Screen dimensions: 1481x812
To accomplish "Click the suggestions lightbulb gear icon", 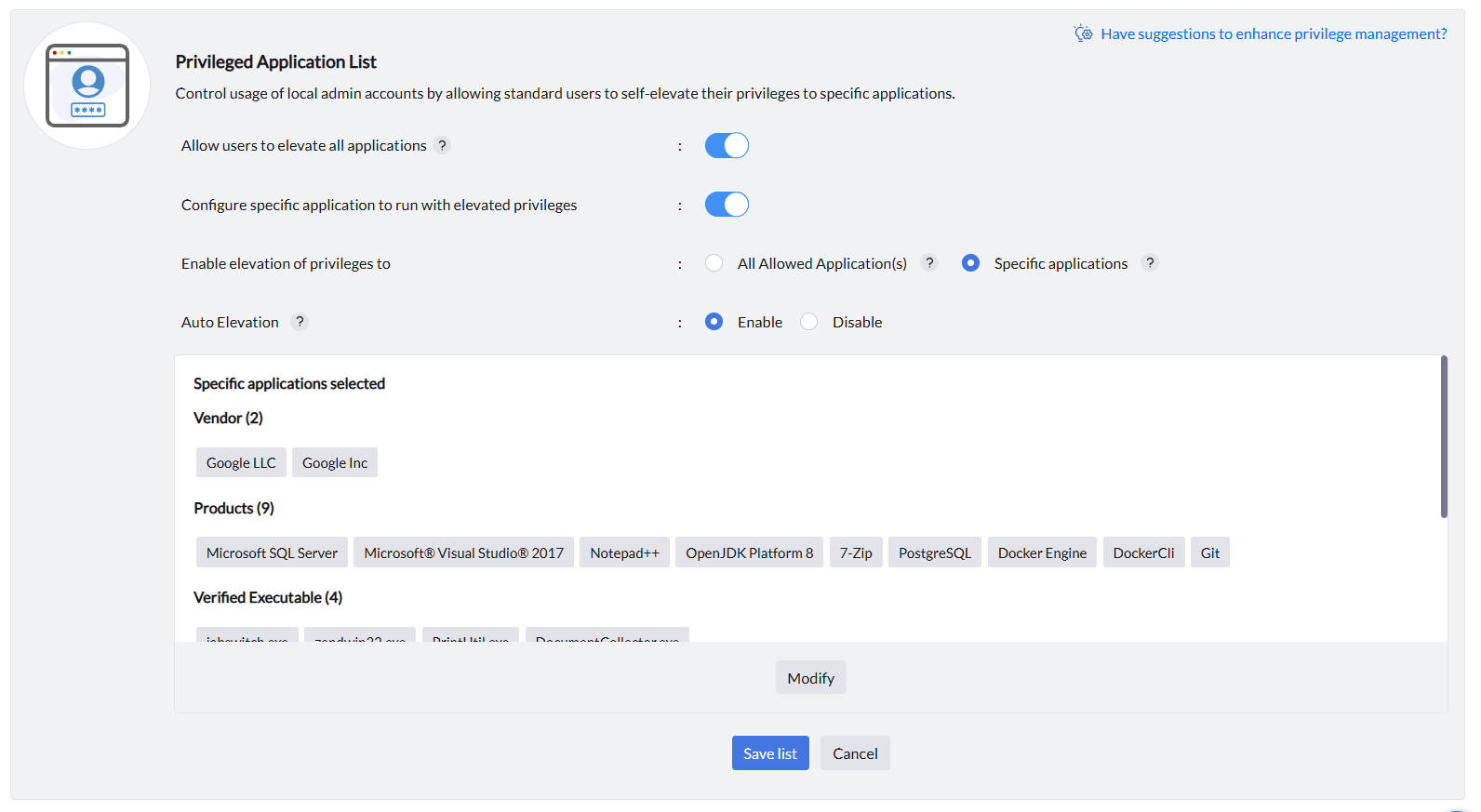I will pos(1083,33).
